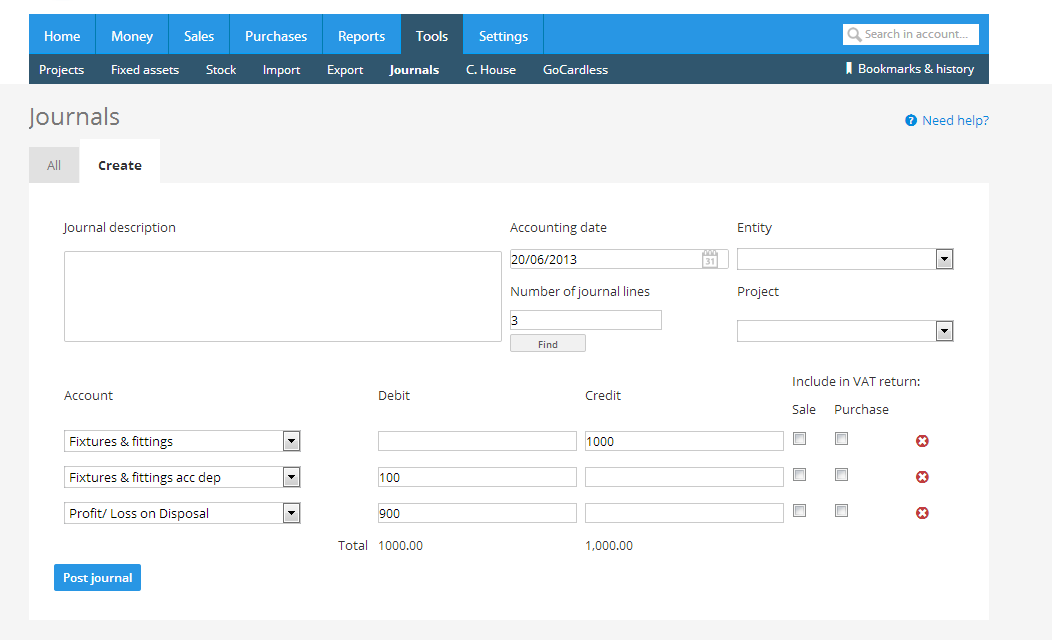1052x640 pixels.
Task: Remove the Profit/ Loss on Disposal line
Action: 923,513
